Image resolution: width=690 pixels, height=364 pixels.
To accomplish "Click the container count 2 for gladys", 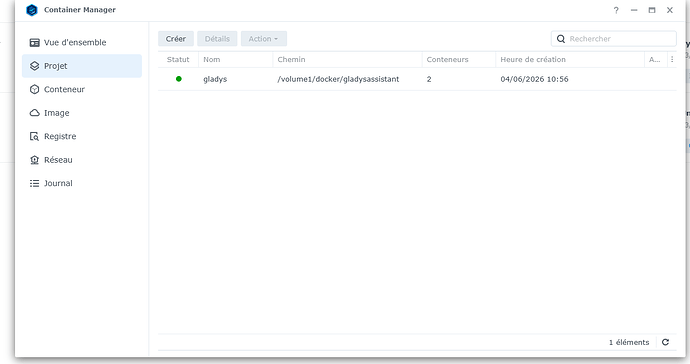I will (x=429, y=79).
